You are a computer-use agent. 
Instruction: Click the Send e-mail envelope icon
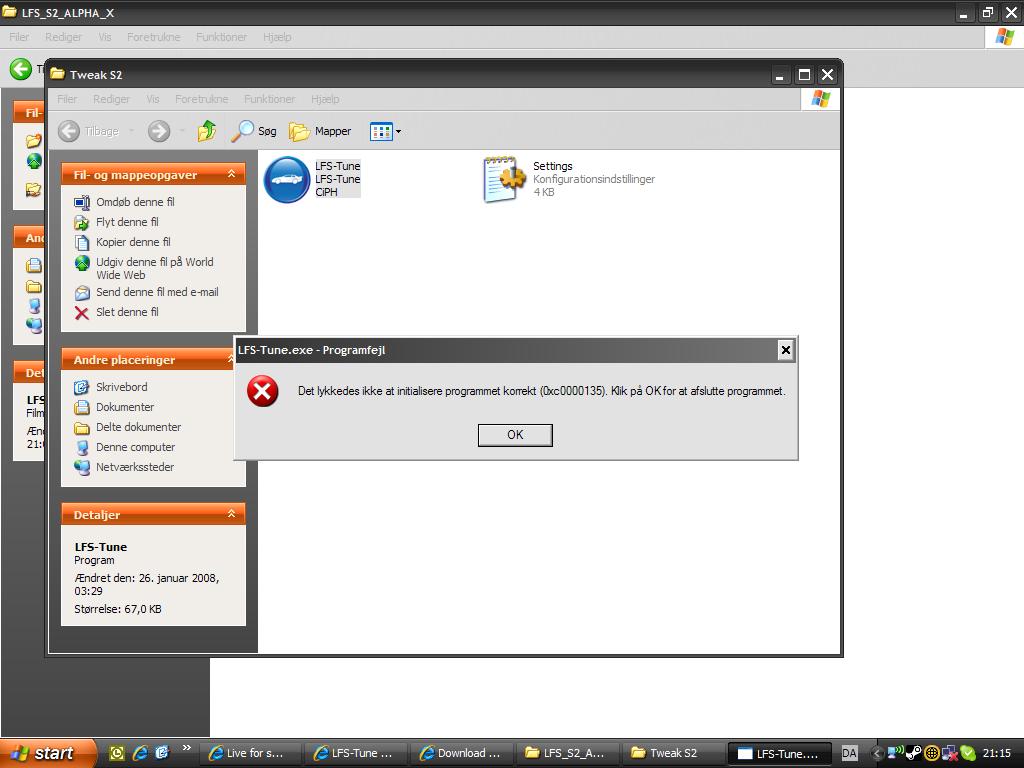point(82,293)
